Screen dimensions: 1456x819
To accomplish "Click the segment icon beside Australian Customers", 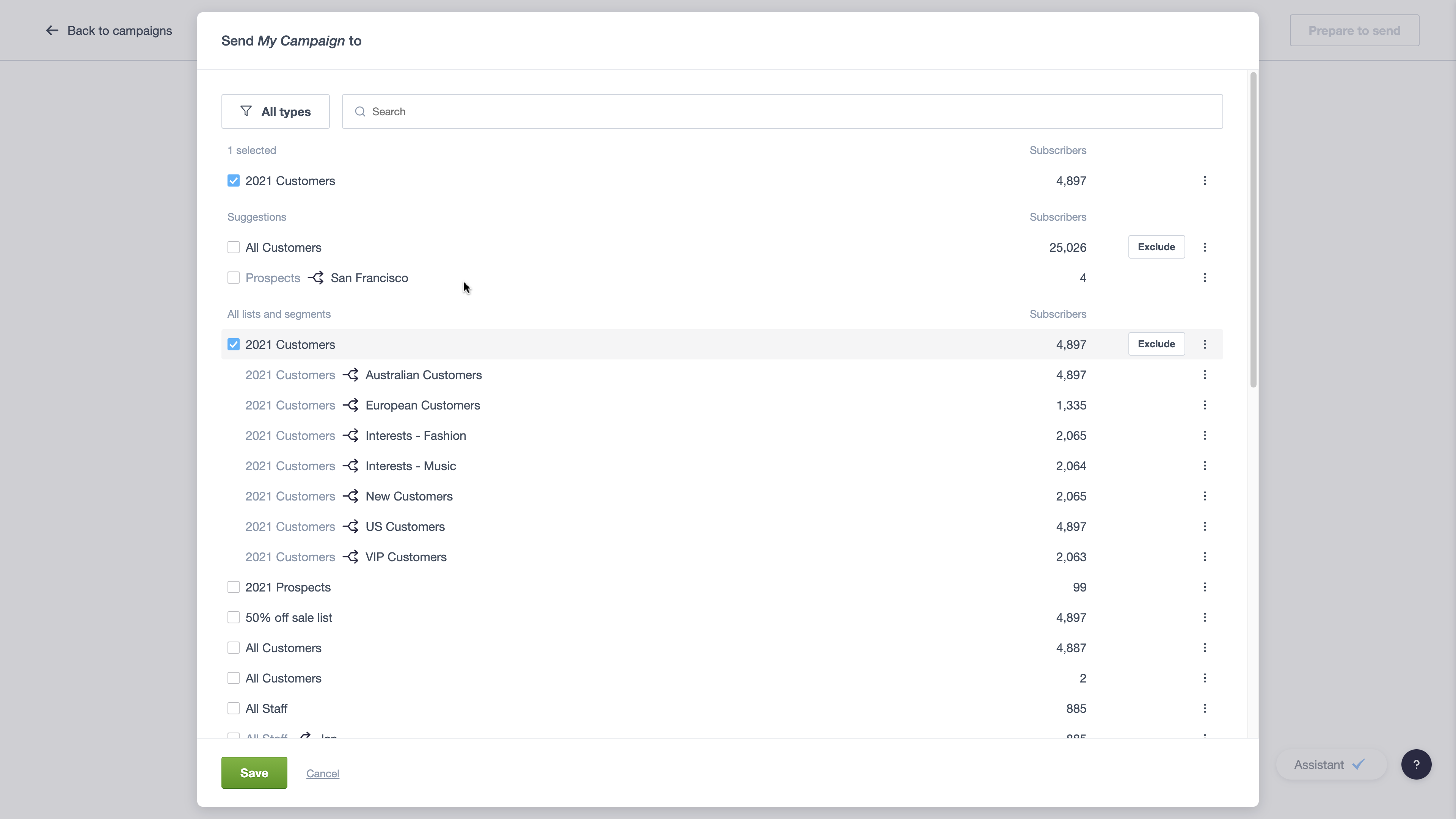I will tap(350, 375).
